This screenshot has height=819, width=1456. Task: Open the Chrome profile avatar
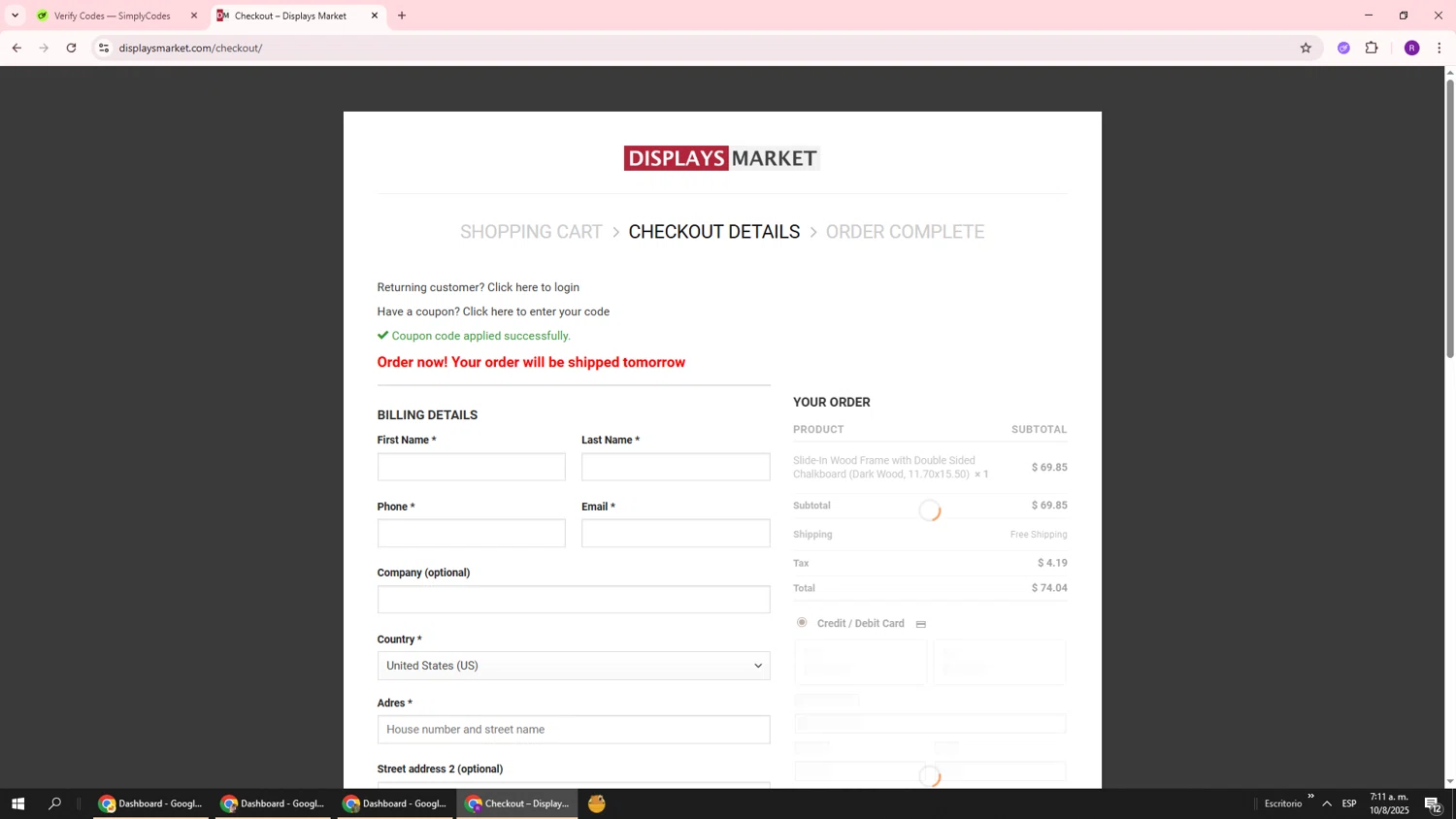pos(1411,48)
